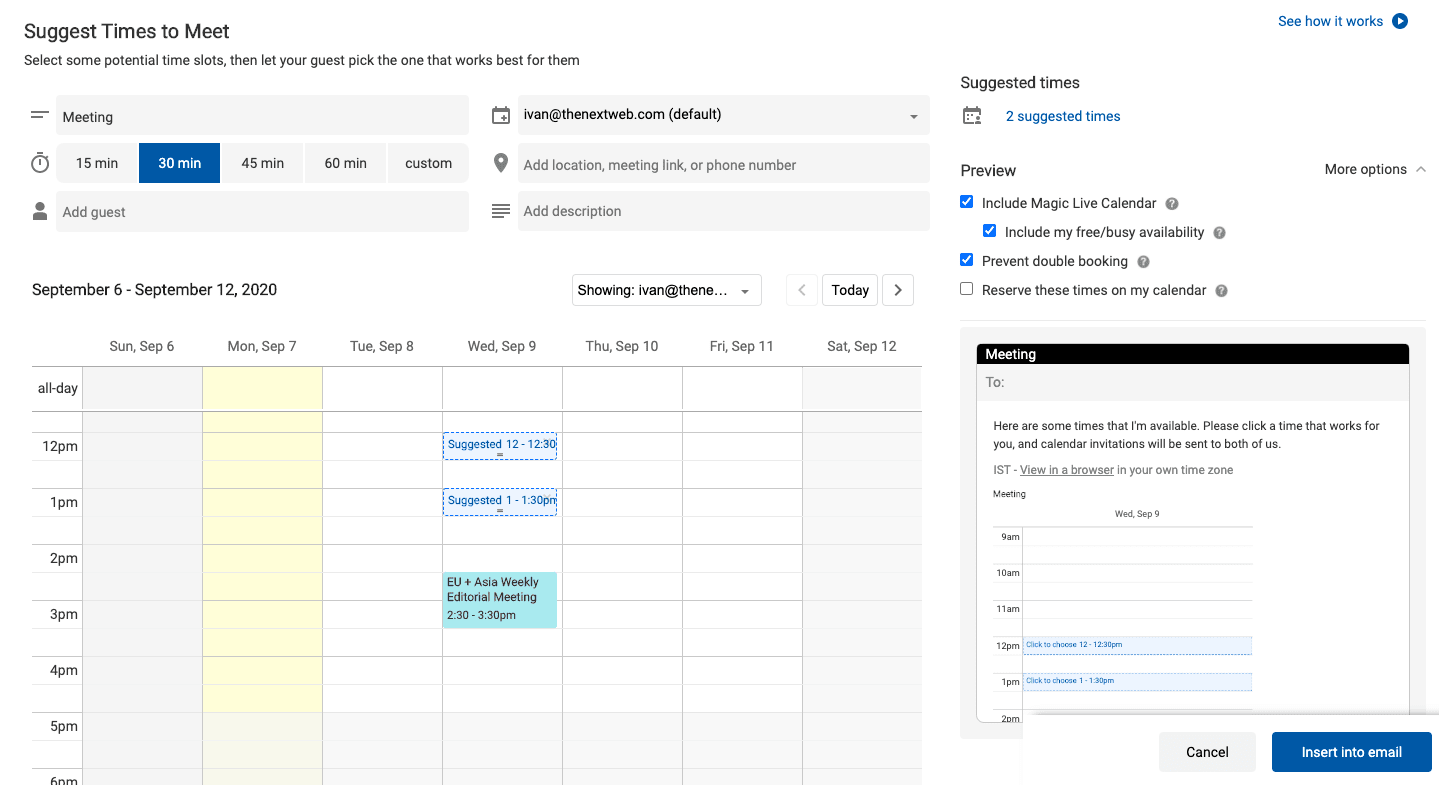Click the play icon beside See how it works

(1400, 21)
